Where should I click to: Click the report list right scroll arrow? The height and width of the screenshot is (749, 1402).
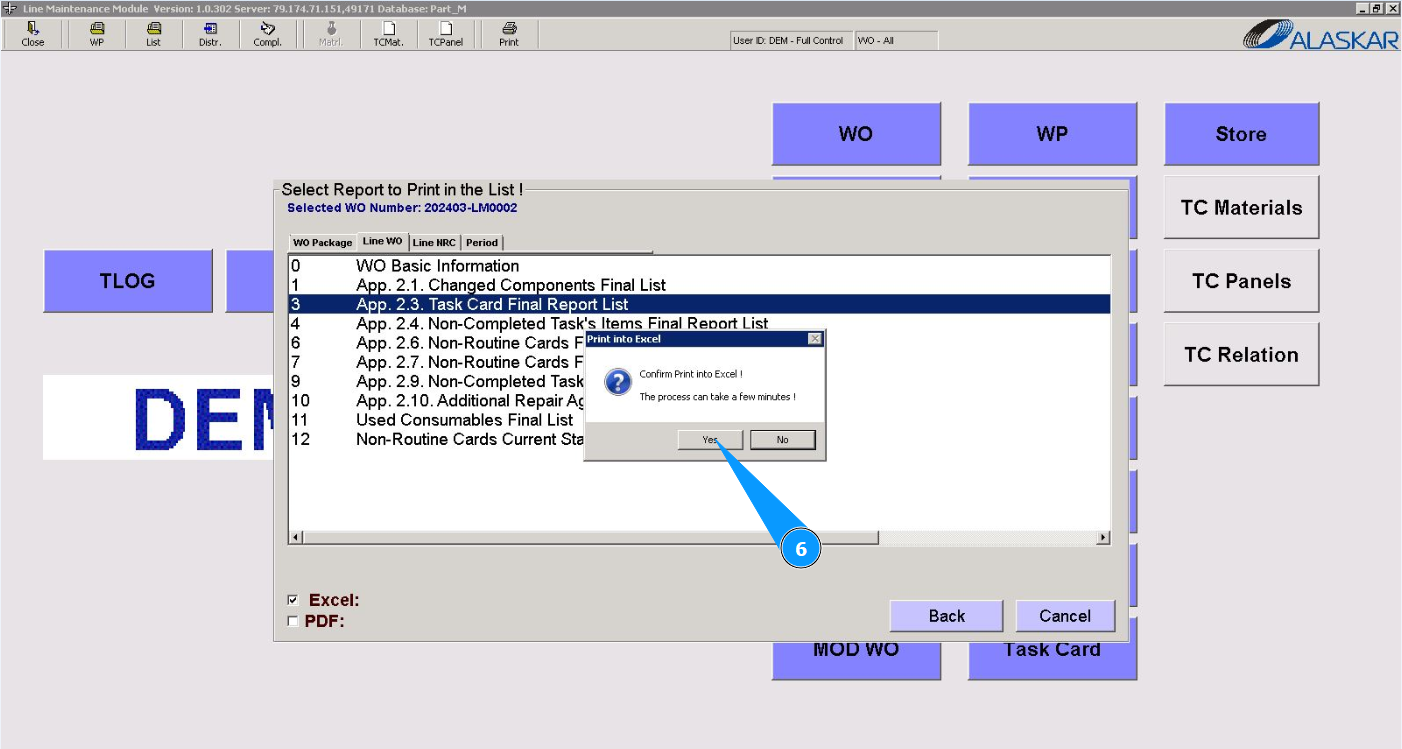click(1103, 538)
